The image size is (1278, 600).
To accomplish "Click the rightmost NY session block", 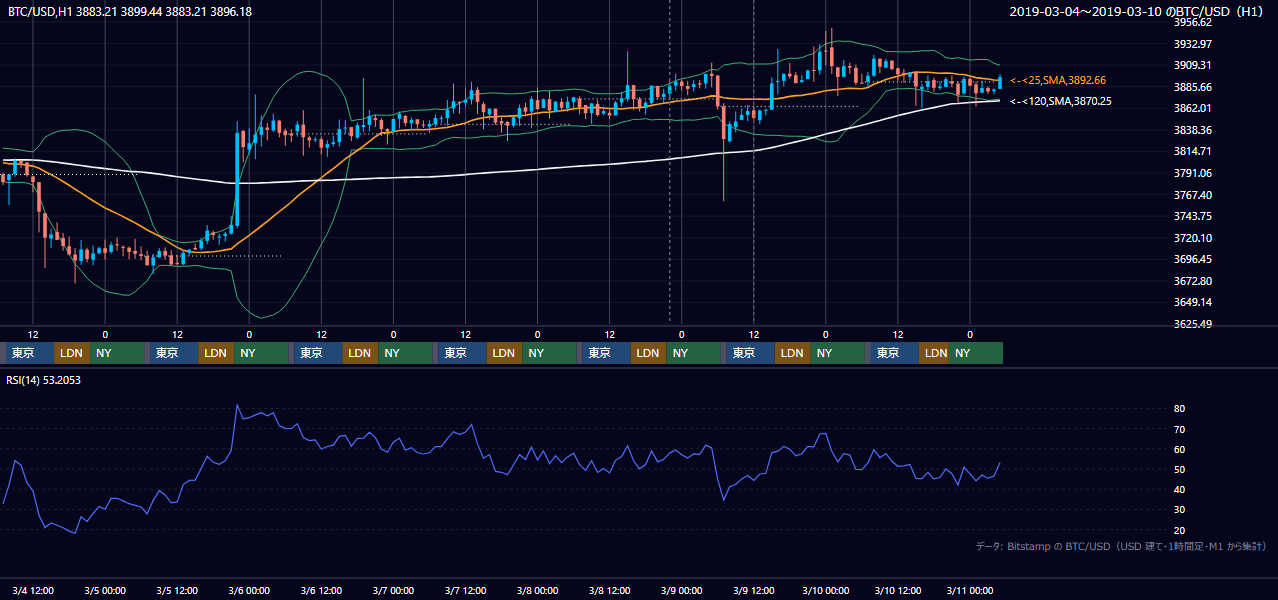I will (x=977, y=353).
